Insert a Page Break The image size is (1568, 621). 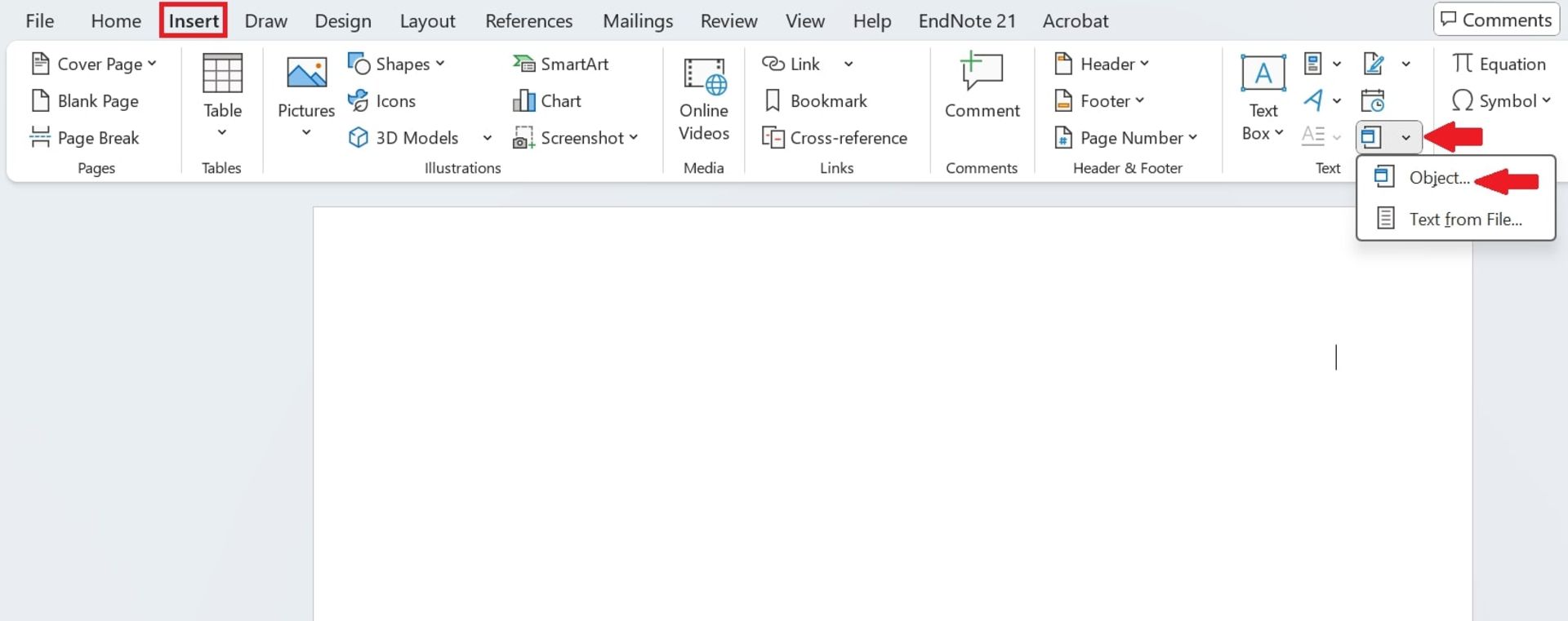tap(85, 138)
